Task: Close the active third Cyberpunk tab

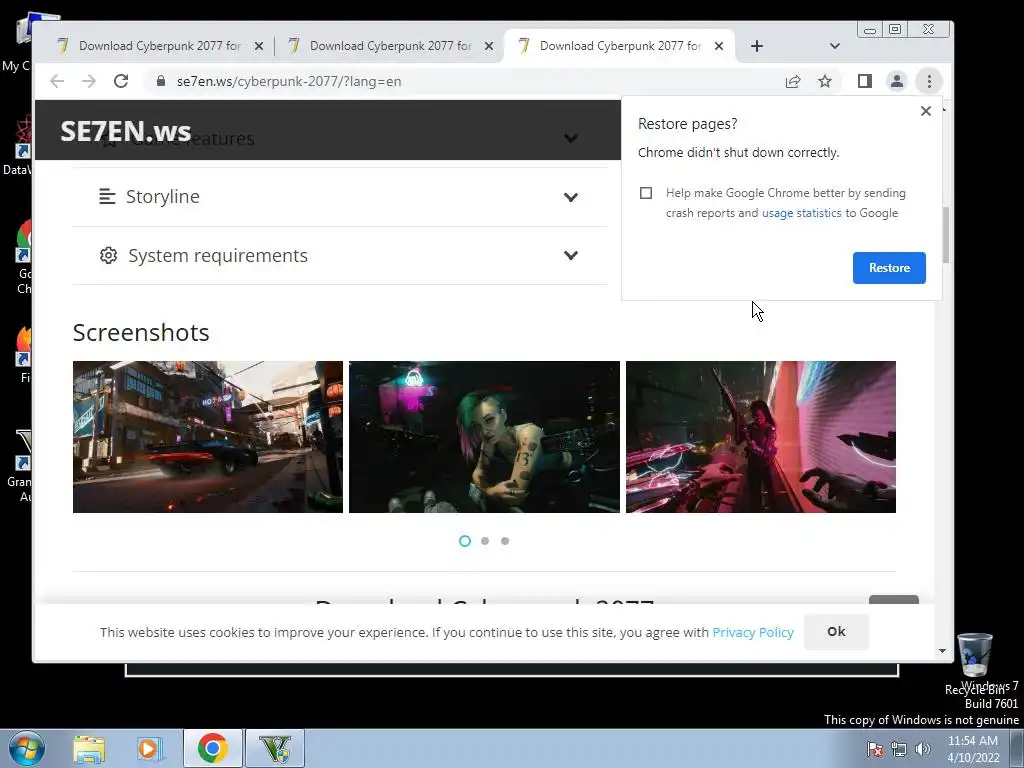Action: click(718, 46)
